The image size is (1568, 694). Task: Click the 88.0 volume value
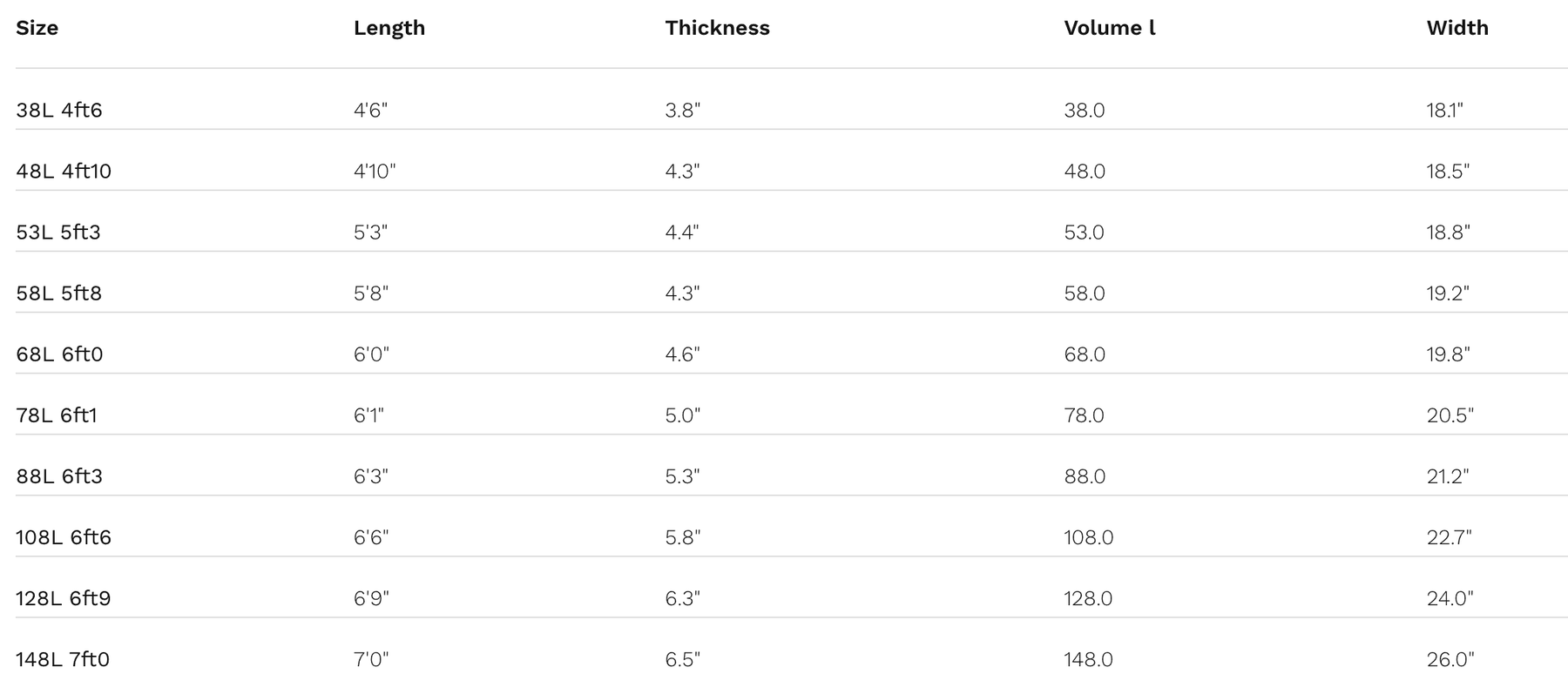coord(1085,476)
